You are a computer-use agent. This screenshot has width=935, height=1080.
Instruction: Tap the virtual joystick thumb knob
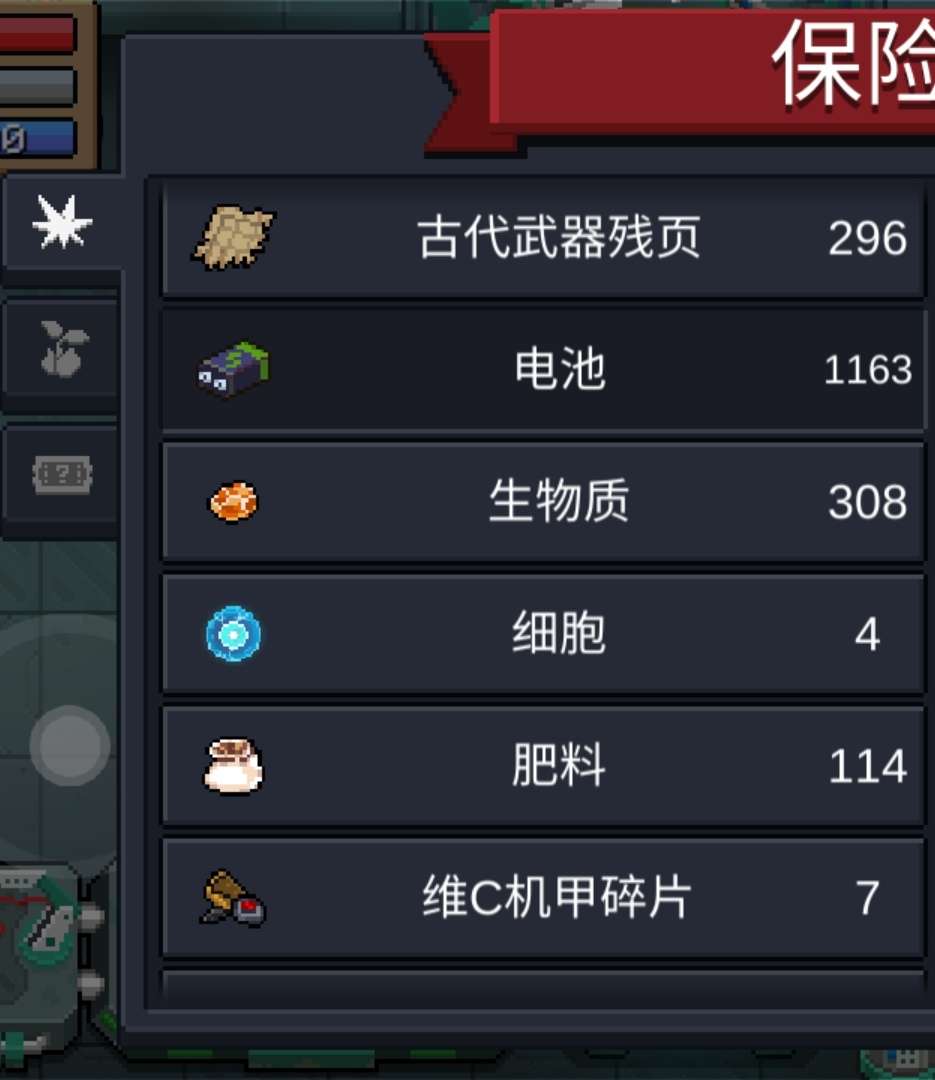pyautogui.click(x=70, y=745)
